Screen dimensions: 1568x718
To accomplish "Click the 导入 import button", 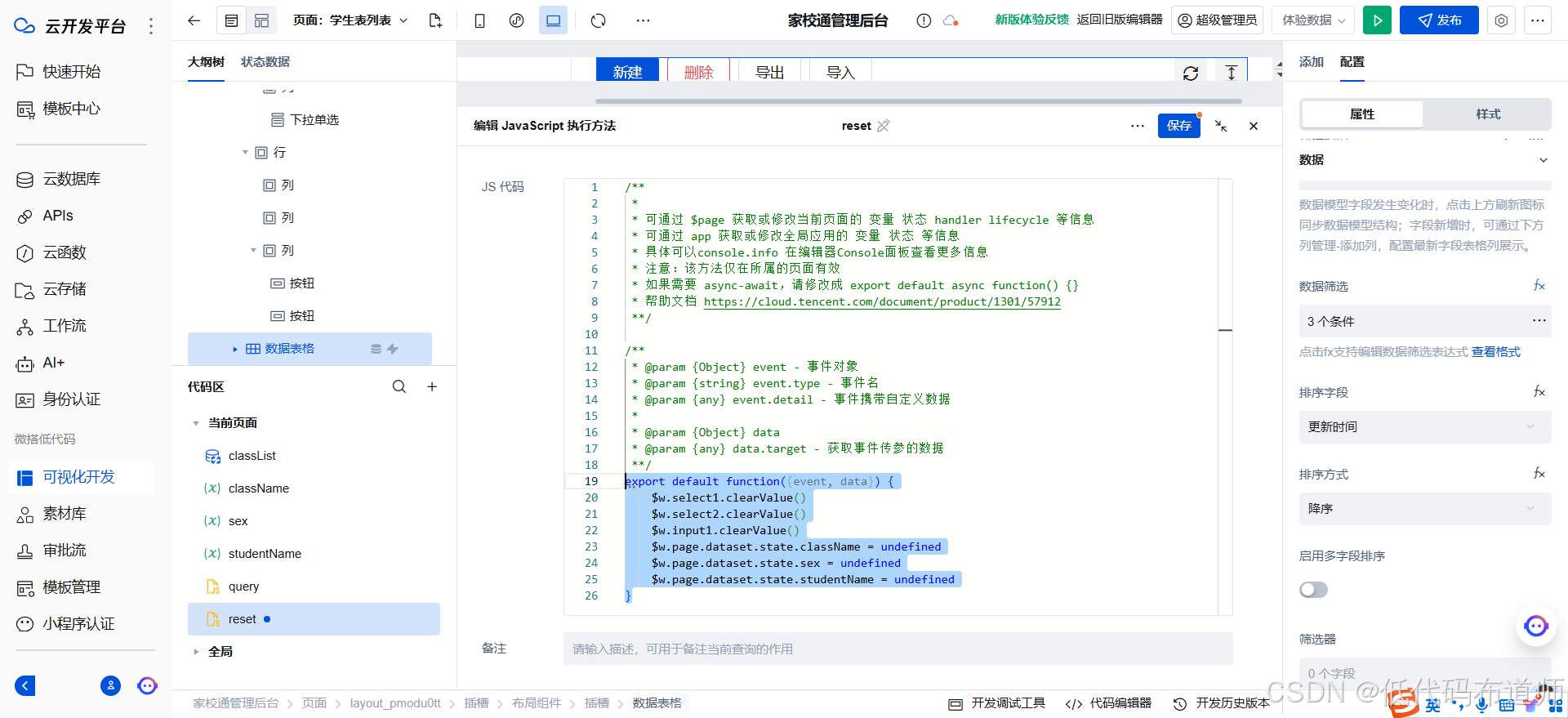I will [x=840, y=72].
